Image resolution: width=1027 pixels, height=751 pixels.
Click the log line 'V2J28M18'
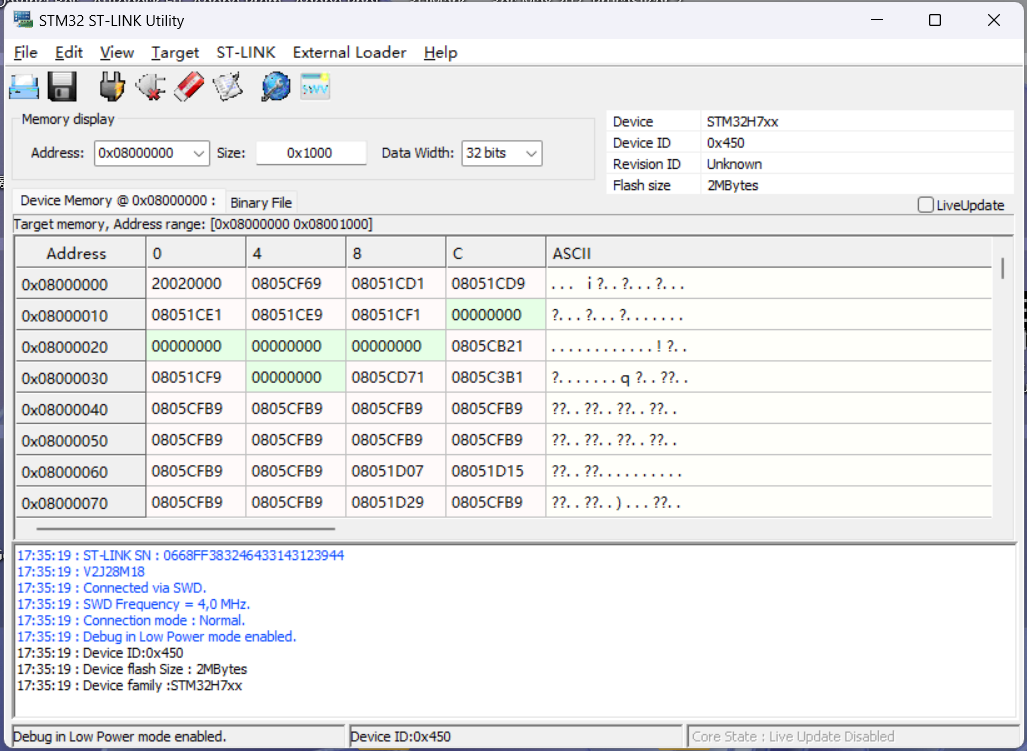tap(81, 572)
